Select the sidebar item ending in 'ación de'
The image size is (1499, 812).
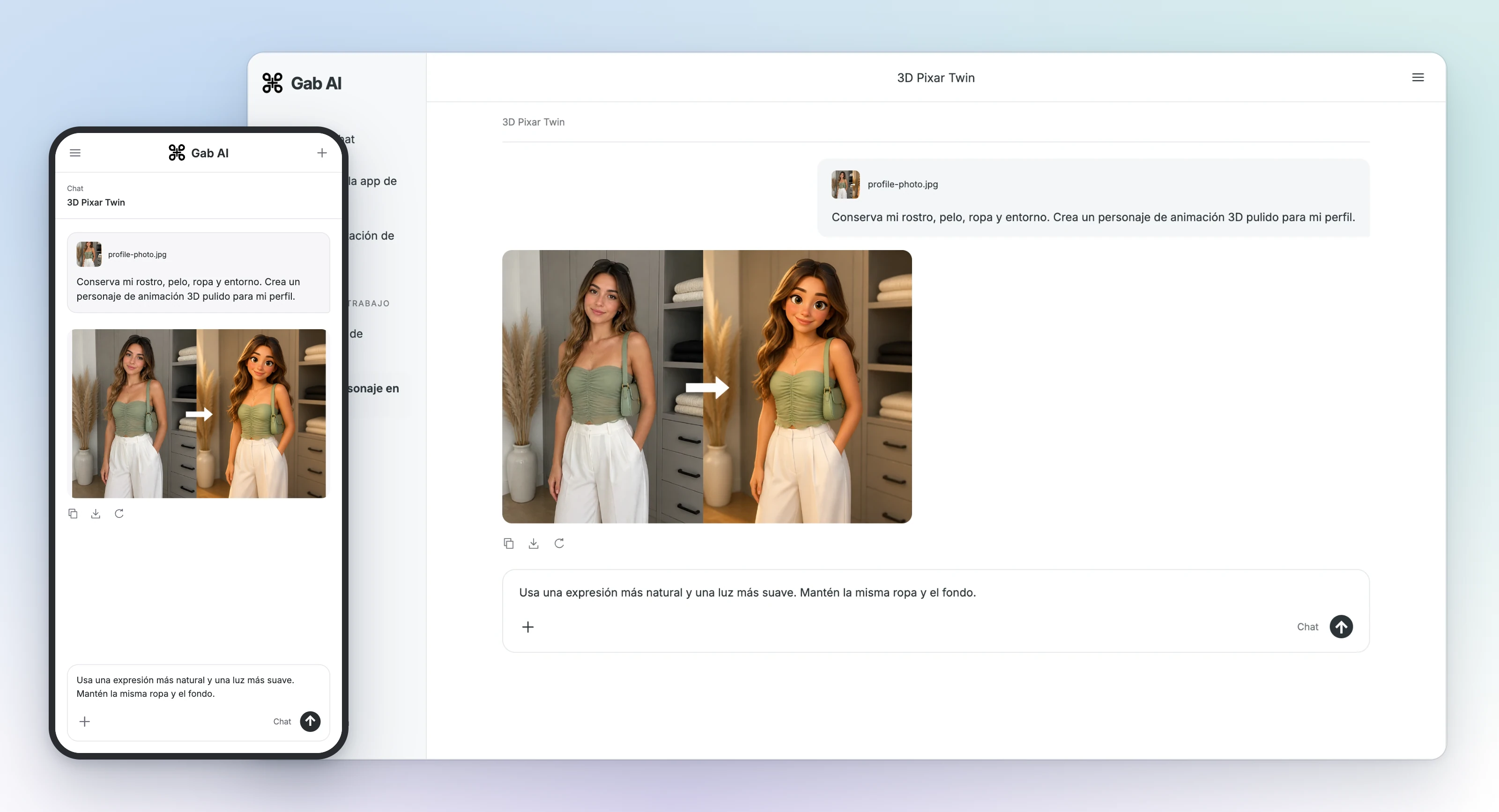(371, 236)
